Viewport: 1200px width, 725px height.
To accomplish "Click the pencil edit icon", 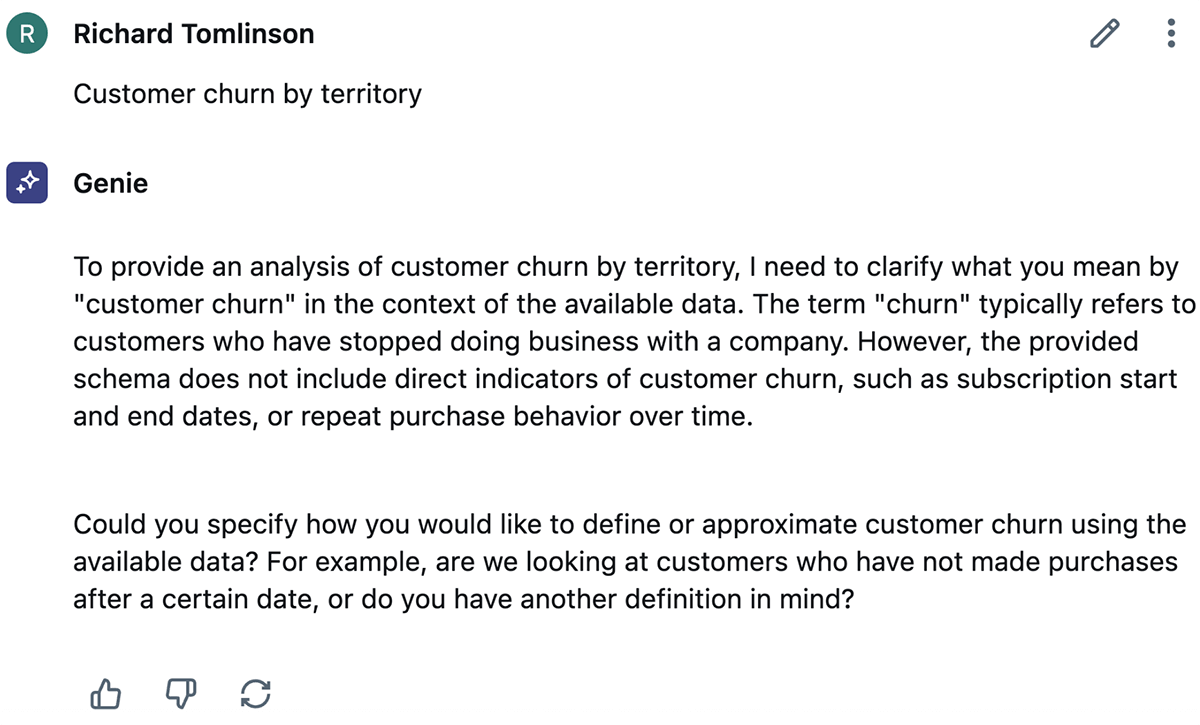I will click(x=1104, y=34).
